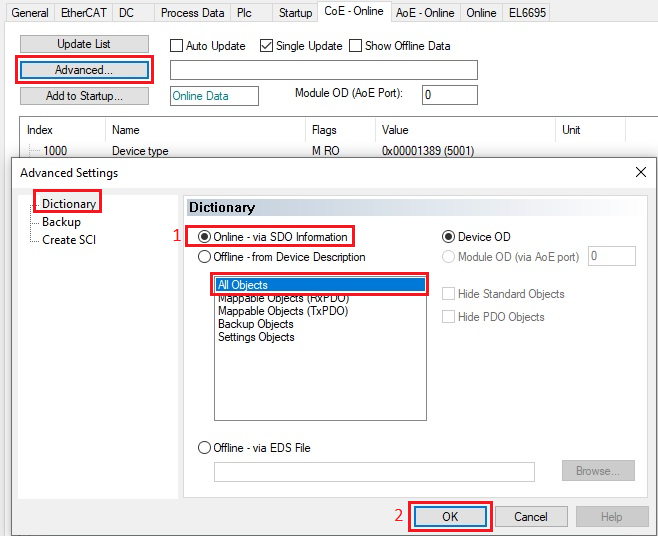The width and height of the screenshot is (658, 536).
Task: Click the Unit column header
Action: 590,130
